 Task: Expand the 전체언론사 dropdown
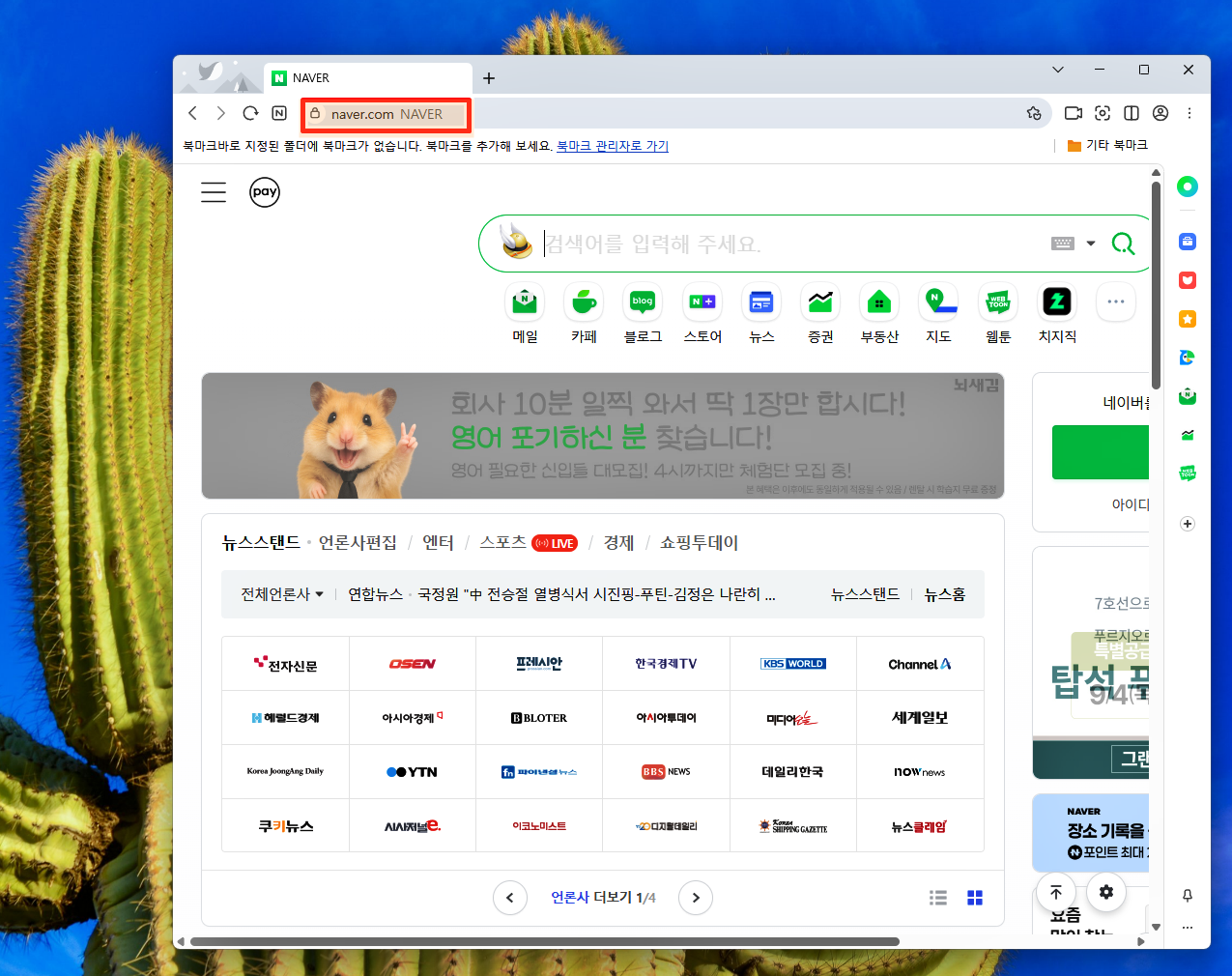(x=282, y=594)
